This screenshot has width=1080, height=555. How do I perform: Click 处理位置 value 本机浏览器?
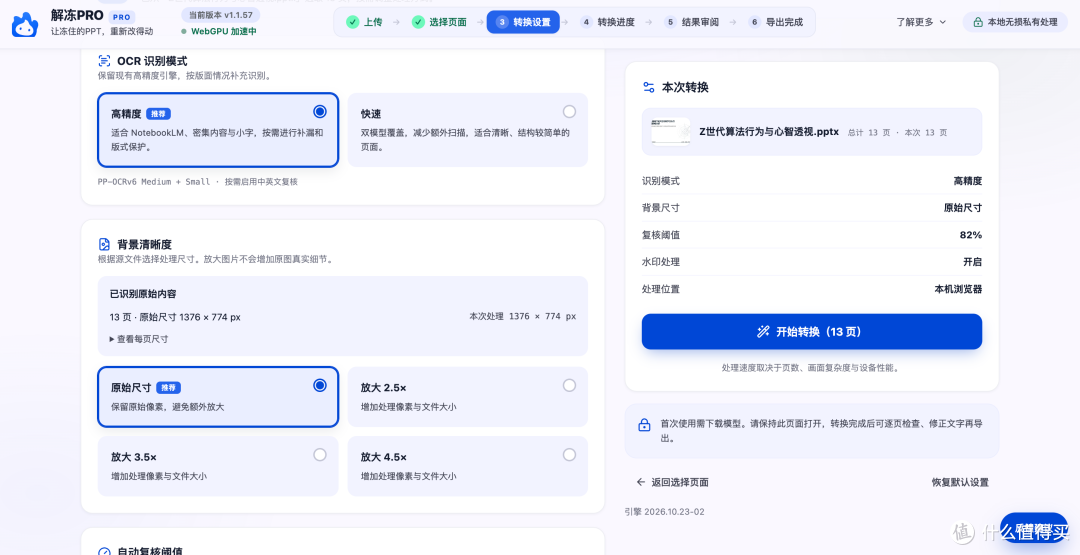point(958,289)
